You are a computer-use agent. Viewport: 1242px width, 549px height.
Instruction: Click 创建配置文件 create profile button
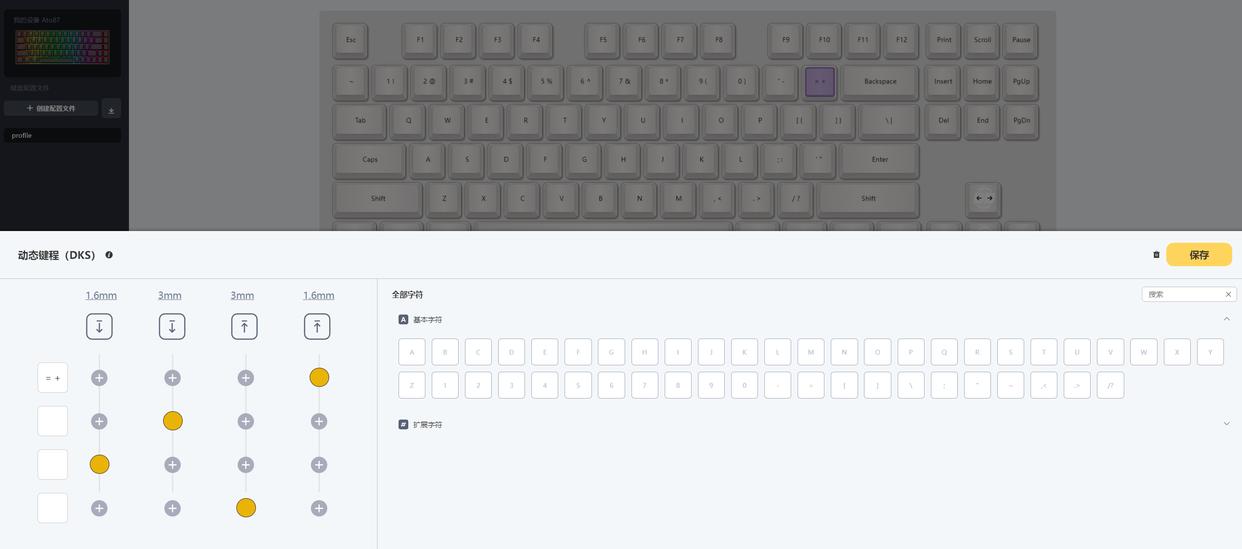(51, 108)
